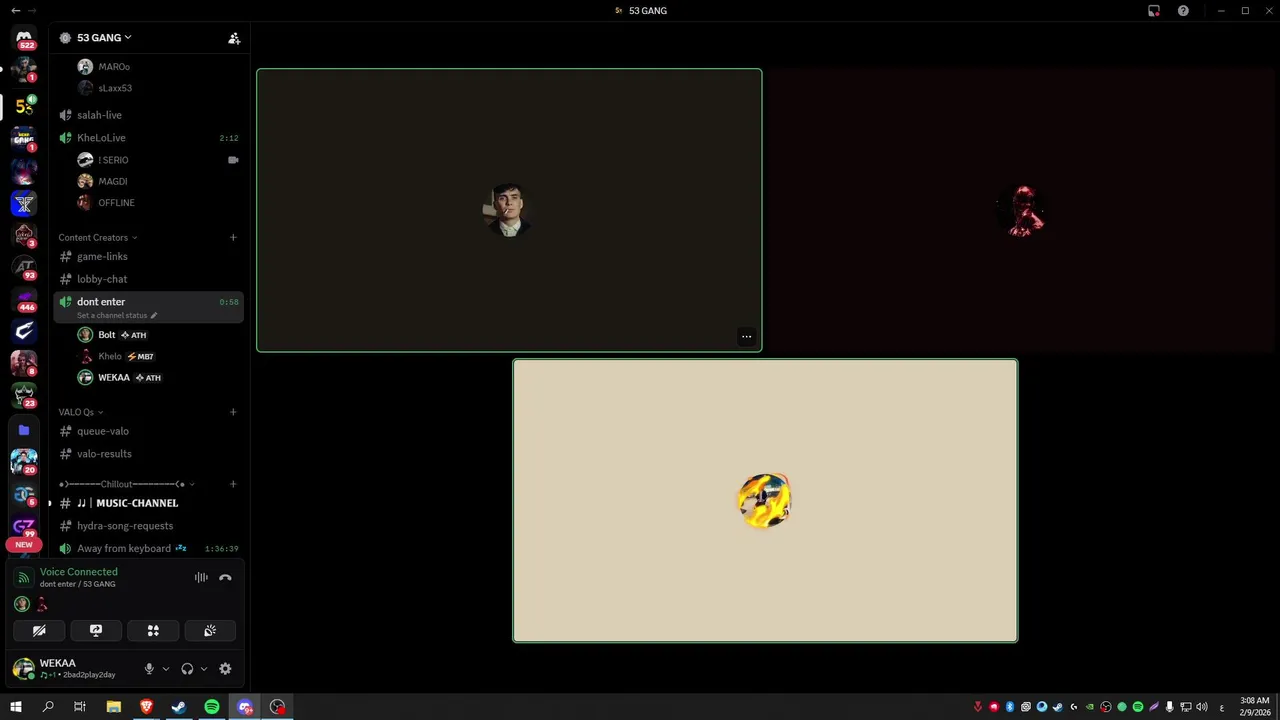Open Brave browser from the taskbar
Image resolution: width=1280 pixels, height=720 pixels.
point(146,707)
